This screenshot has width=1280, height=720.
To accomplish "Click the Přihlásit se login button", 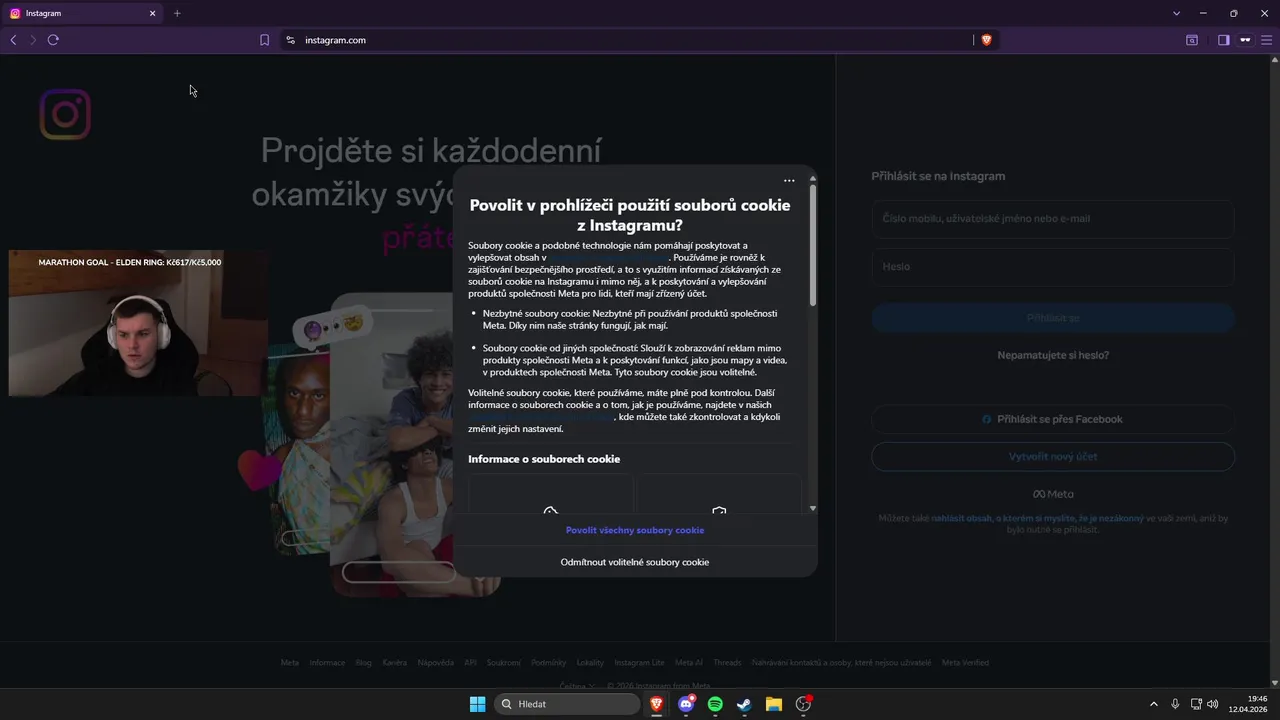I will 1053,318.
